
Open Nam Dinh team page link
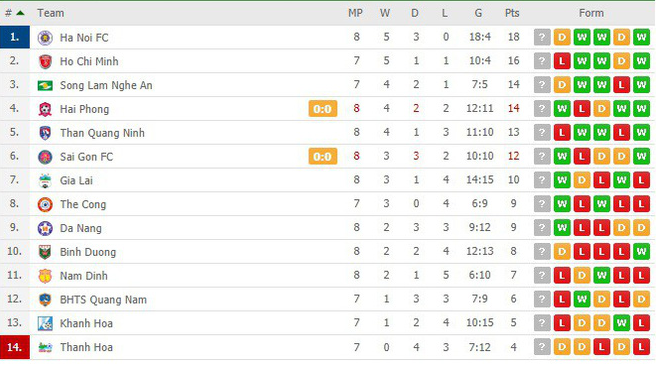point(84,276)
